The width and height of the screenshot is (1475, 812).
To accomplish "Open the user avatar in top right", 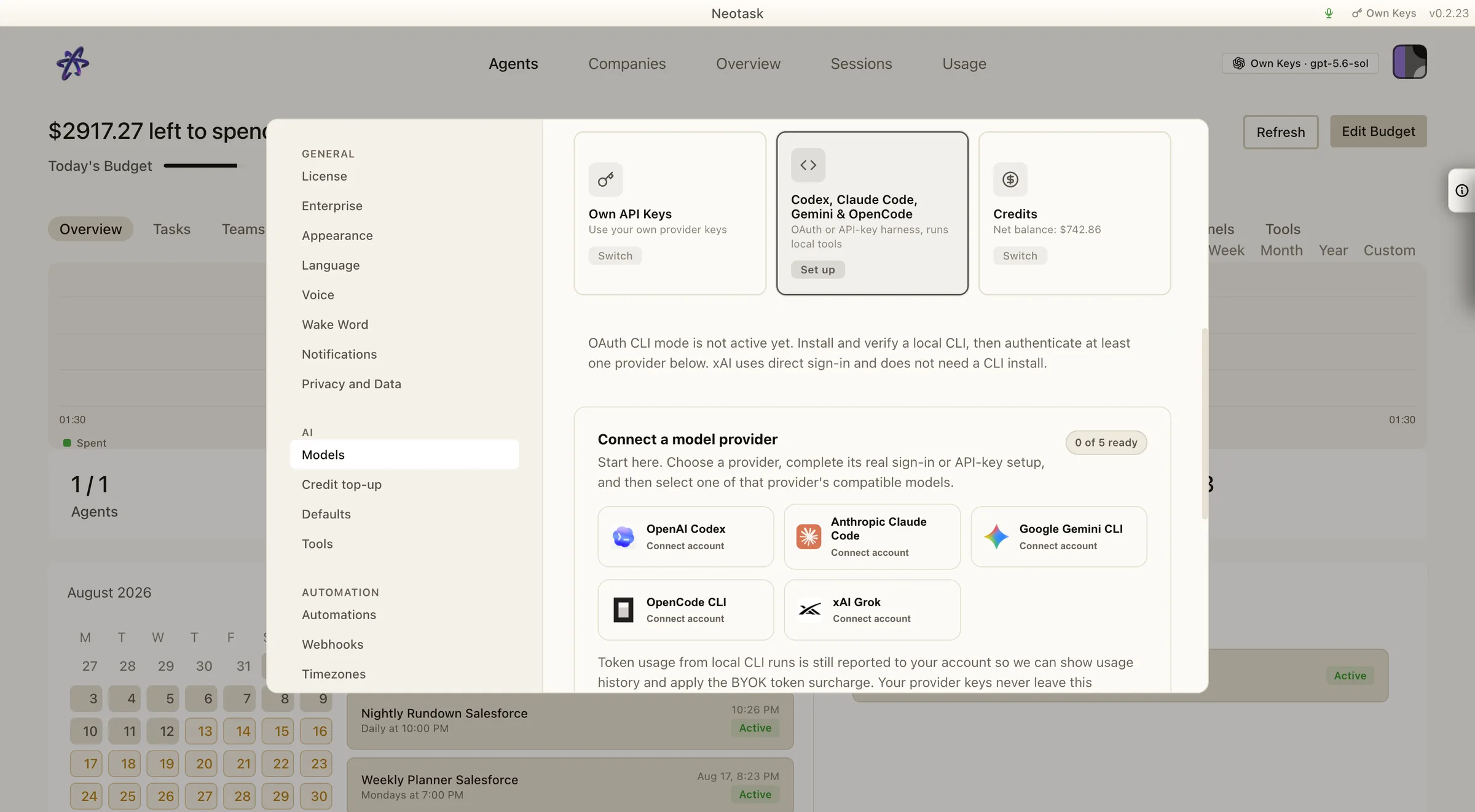I will pyautogui.click(x=1409, y=62).
